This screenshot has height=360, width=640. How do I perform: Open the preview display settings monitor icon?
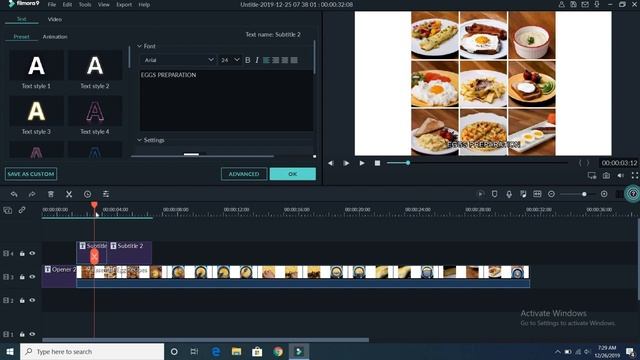coord(592,176)
